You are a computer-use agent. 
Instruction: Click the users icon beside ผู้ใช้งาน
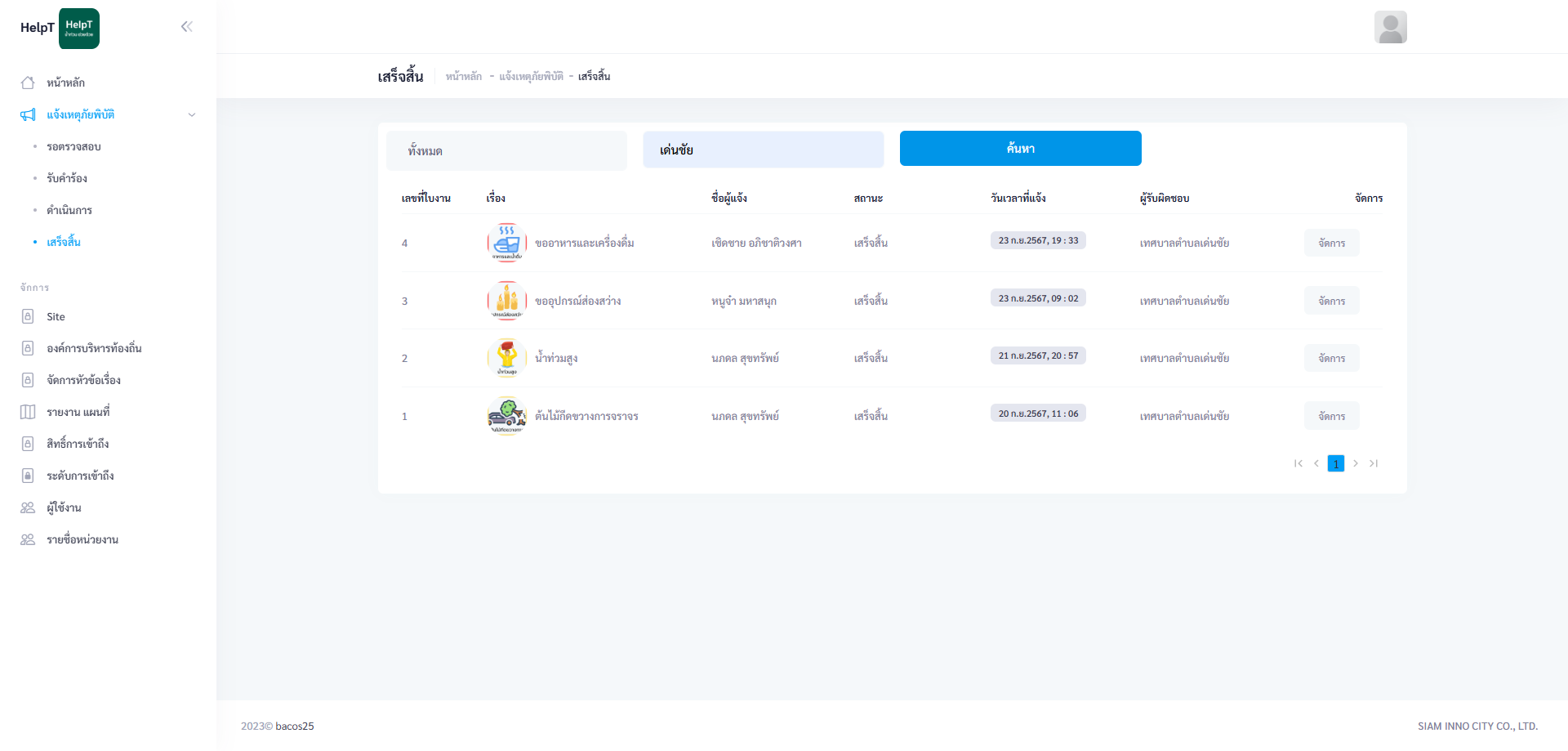point(28,507)
